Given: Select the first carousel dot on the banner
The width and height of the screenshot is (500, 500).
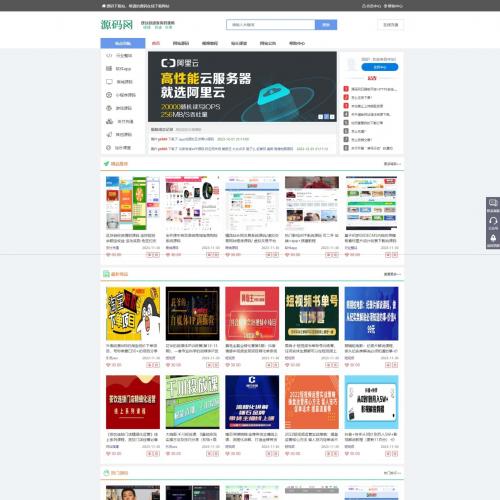Looking at the screenshot, I should click(320, 117).
